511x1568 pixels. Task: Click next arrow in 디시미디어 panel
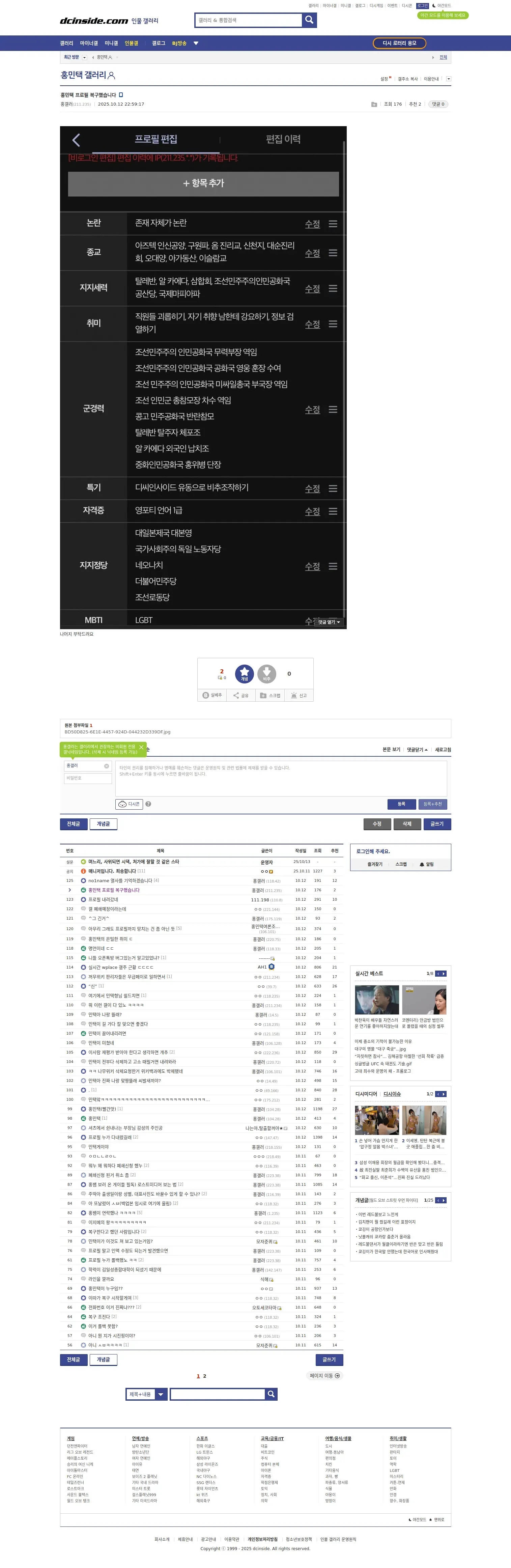tap(444, 1094)
